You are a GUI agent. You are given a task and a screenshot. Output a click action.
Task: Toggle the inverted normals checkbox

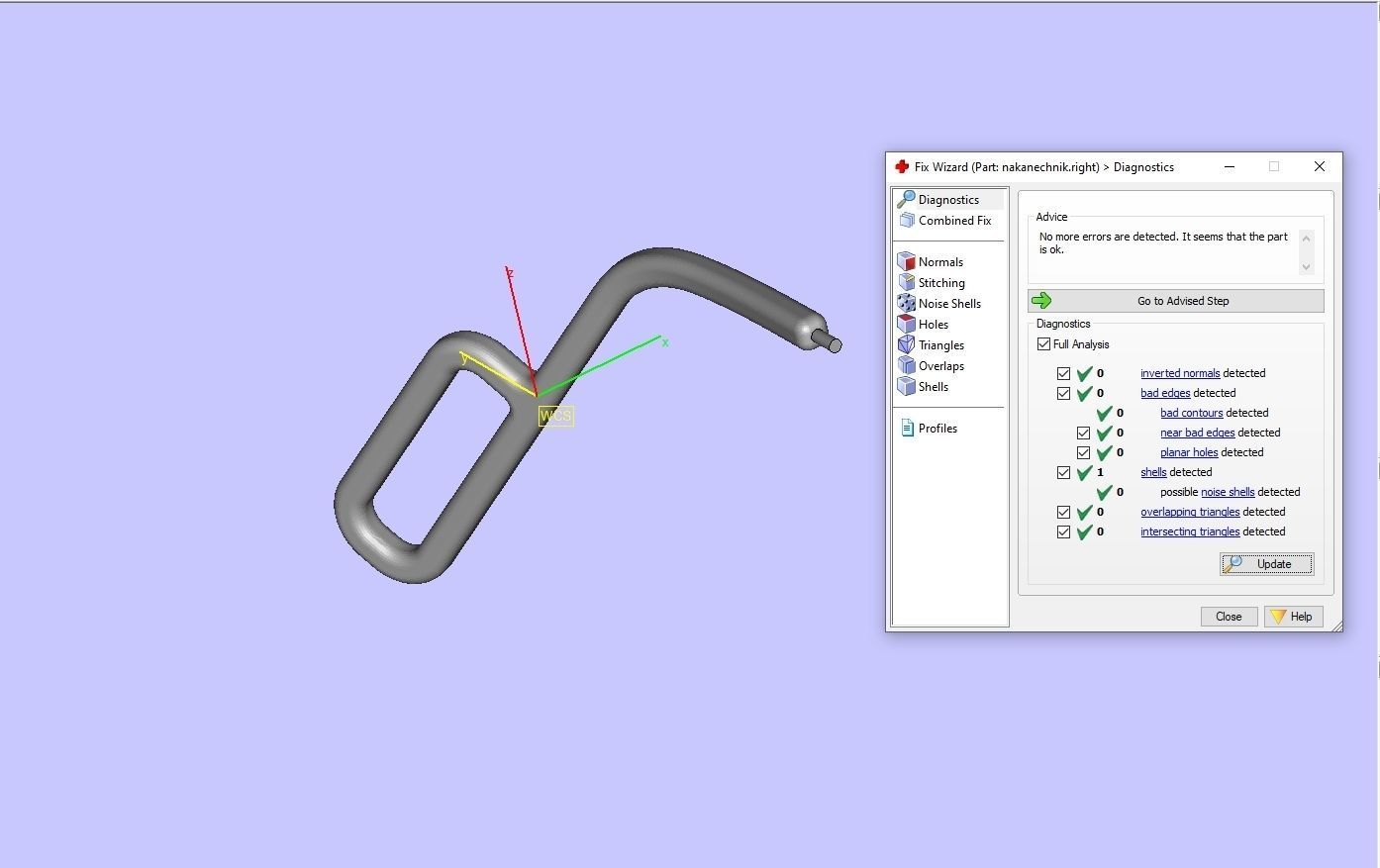click(1063, 374)
